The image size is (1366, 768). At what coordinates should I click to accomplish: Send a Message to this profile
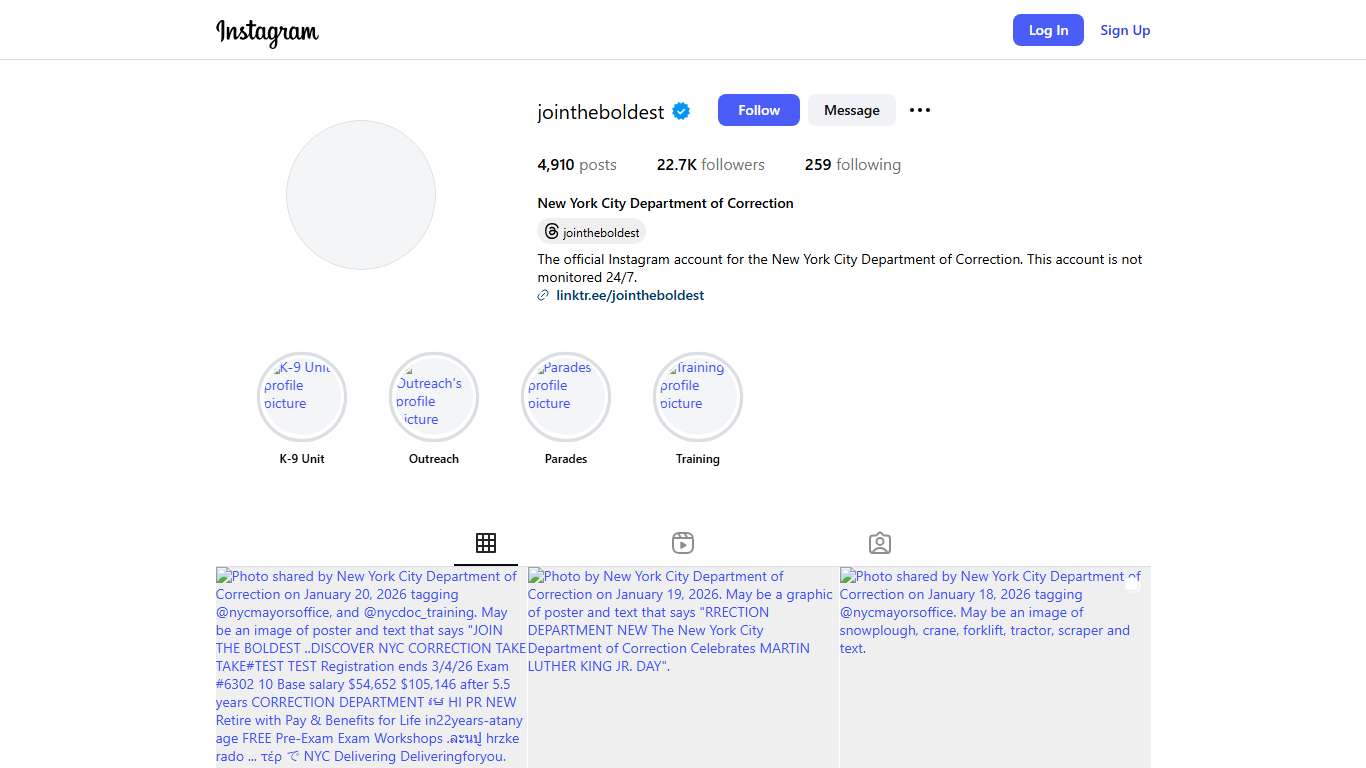[851, 110]
